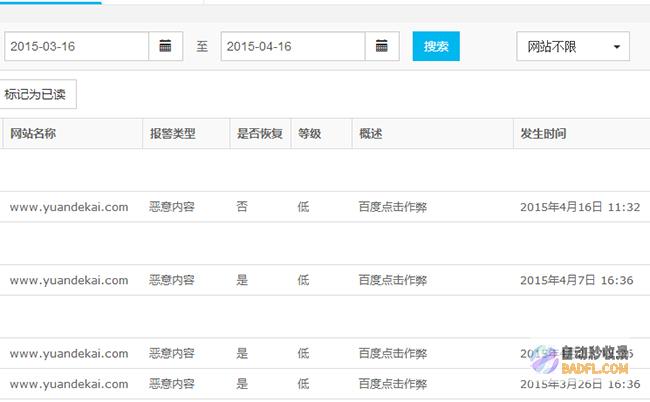Click the end date field 2015-04-16
The height and width of the screenshot is (402, 650).
(293, 46)
